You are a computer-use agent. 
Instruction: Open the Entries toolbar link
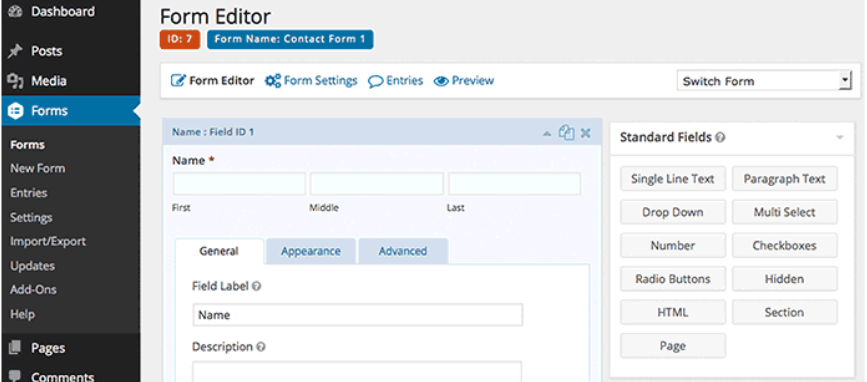coord(395,81)
